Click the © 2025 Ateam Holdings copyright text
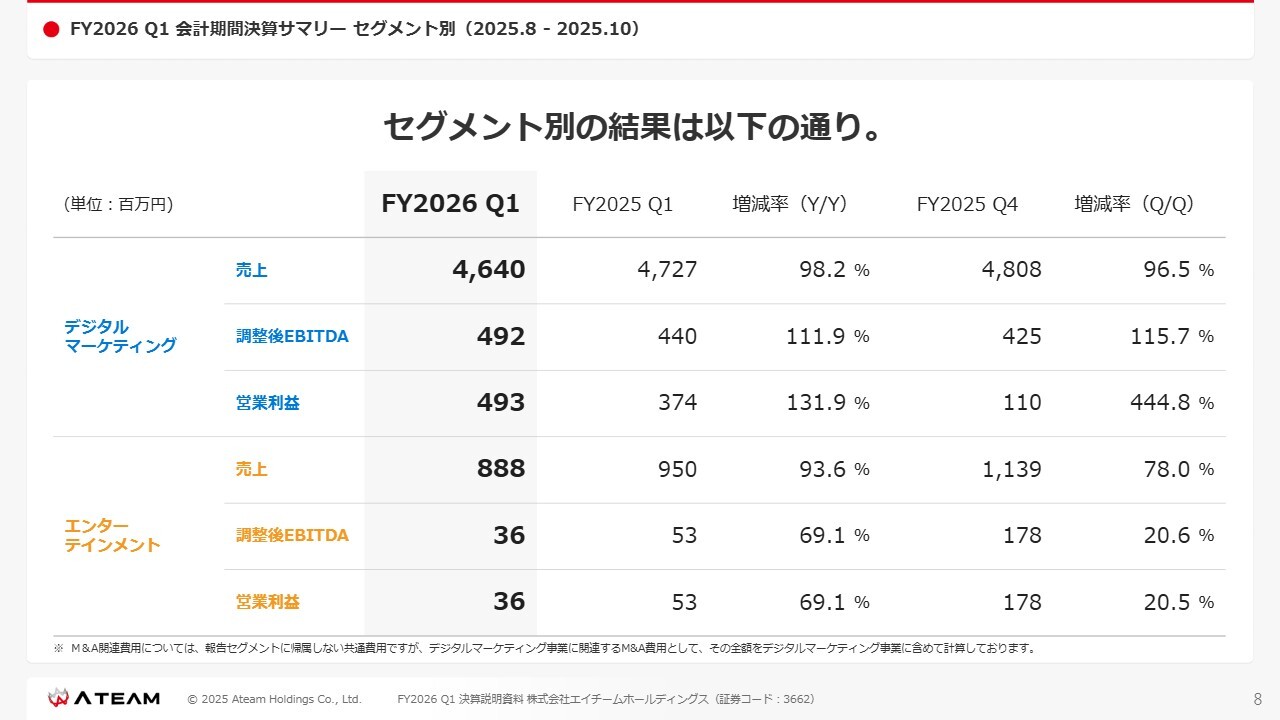1280x720 pixels. (274, 699)
